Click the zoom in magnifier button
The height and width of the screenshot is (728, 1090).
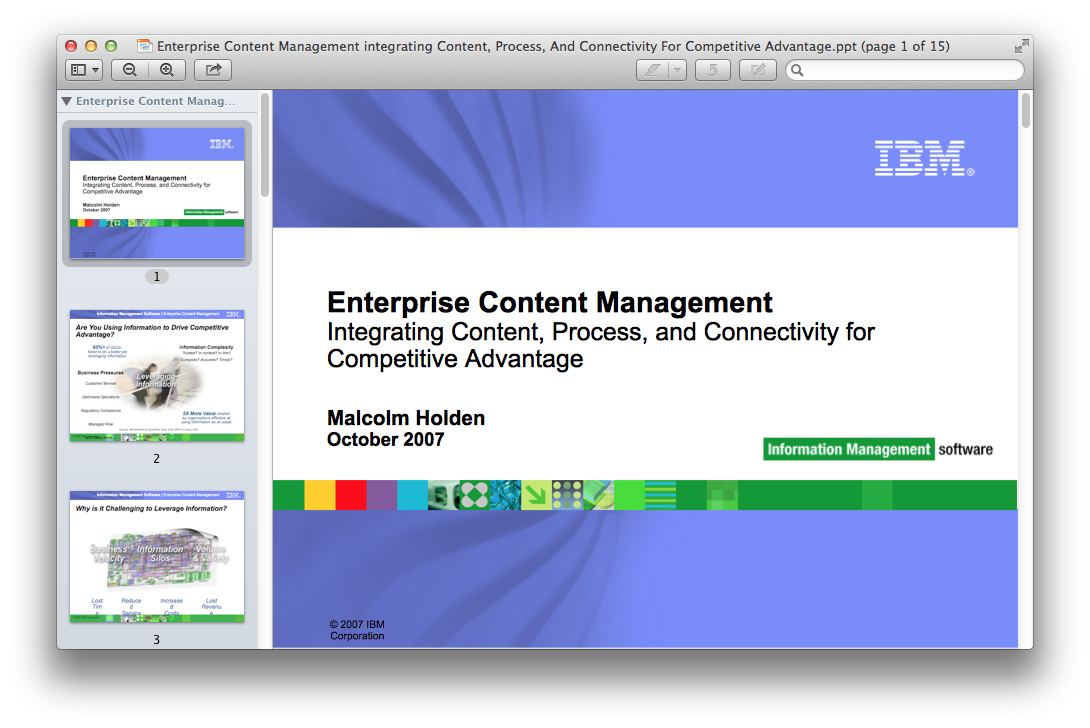(x=167, y=70)
